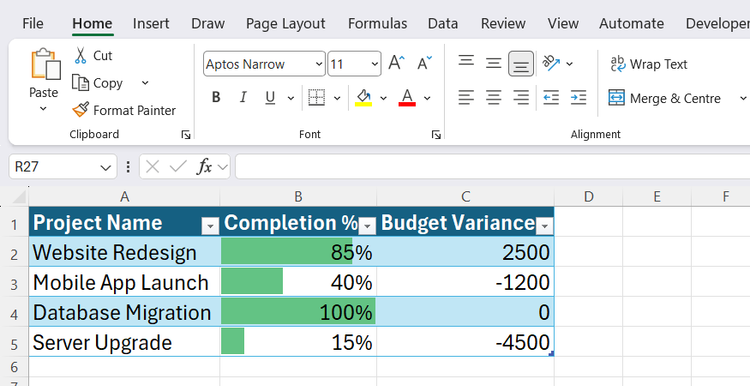Decrease indent icon
Image resolution: width=750 pixels, height=386 pixels.
click(x=551, y=98)
